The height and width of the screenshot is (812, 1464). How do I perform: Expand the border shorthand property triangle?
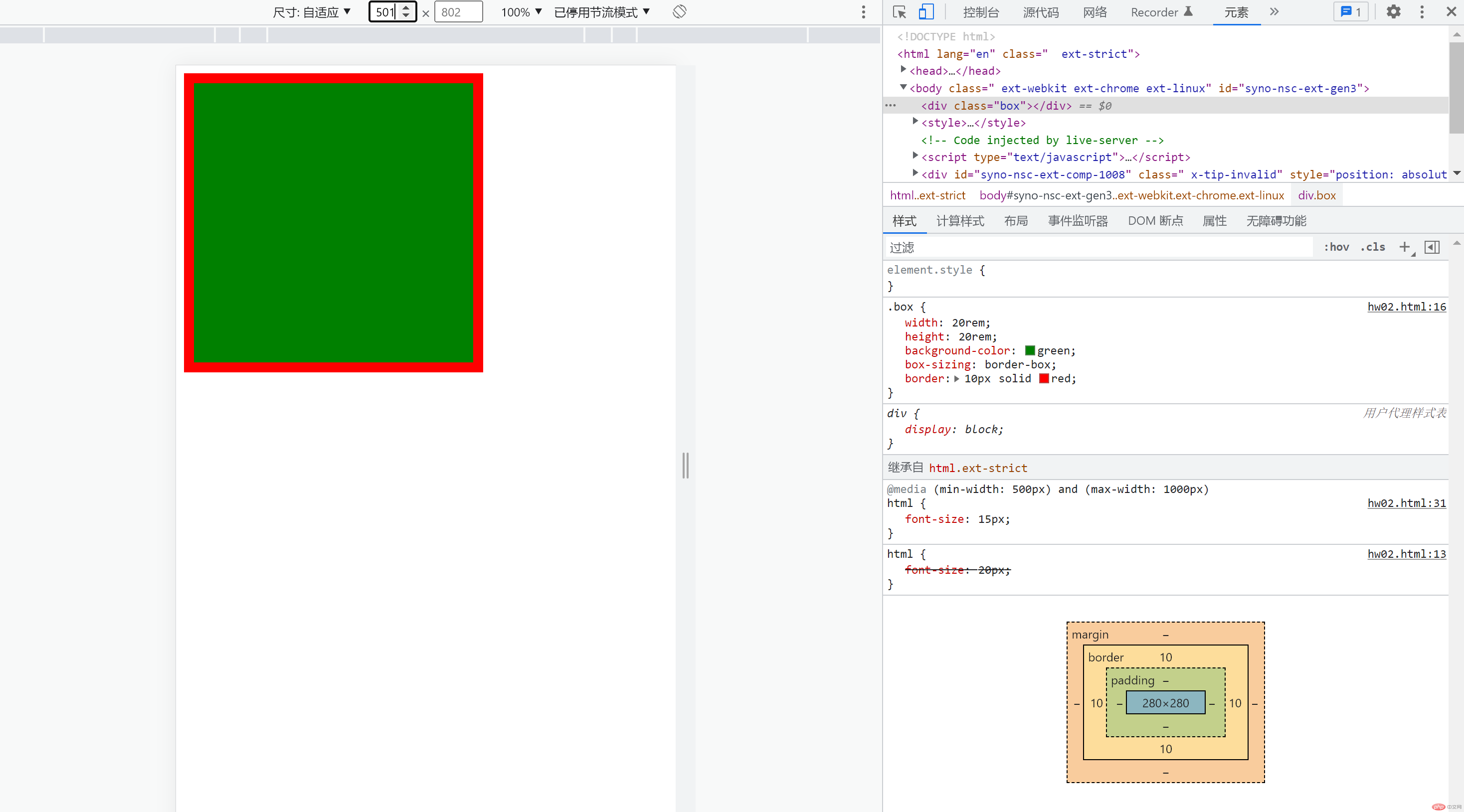(956, 379)
